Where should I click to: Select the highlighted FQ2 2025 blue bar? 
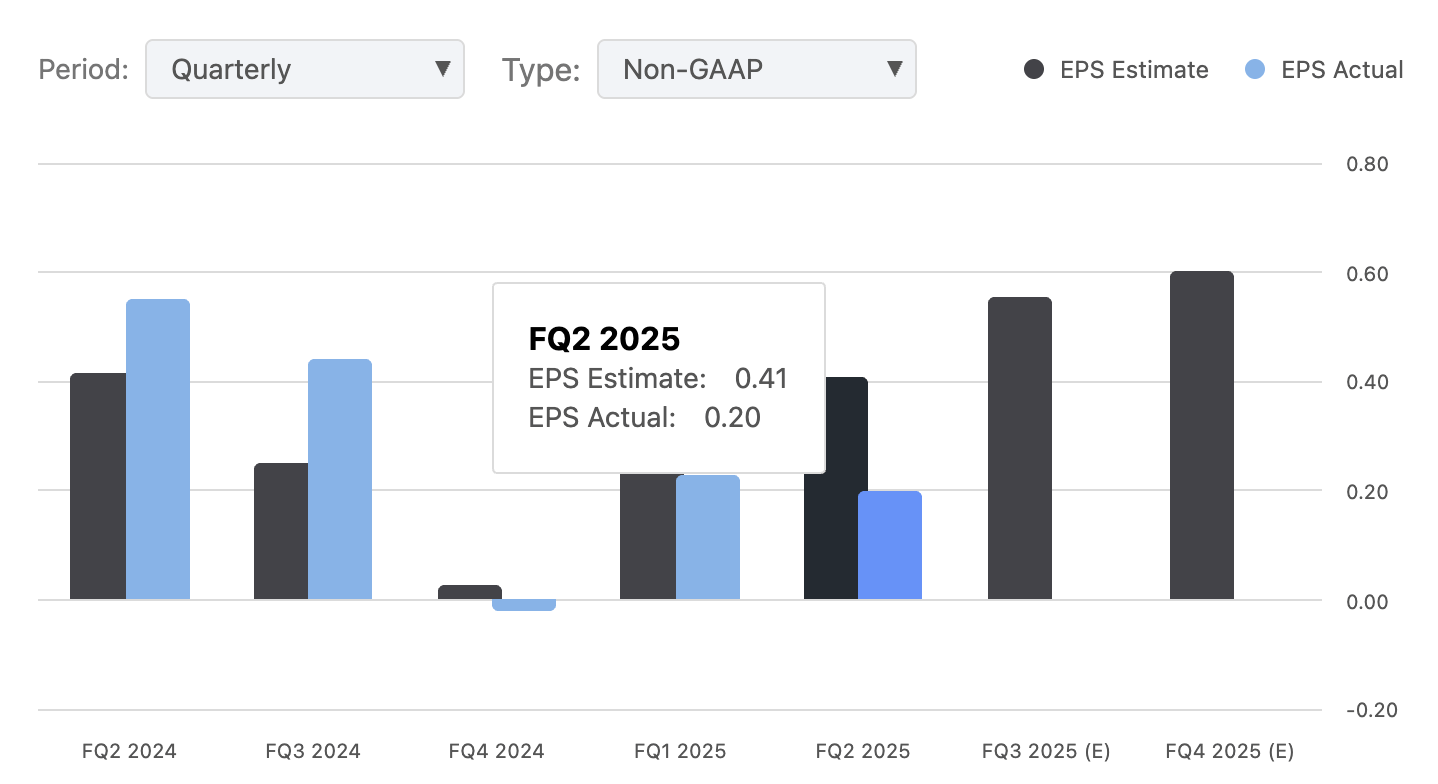click(x=889, y=545)
